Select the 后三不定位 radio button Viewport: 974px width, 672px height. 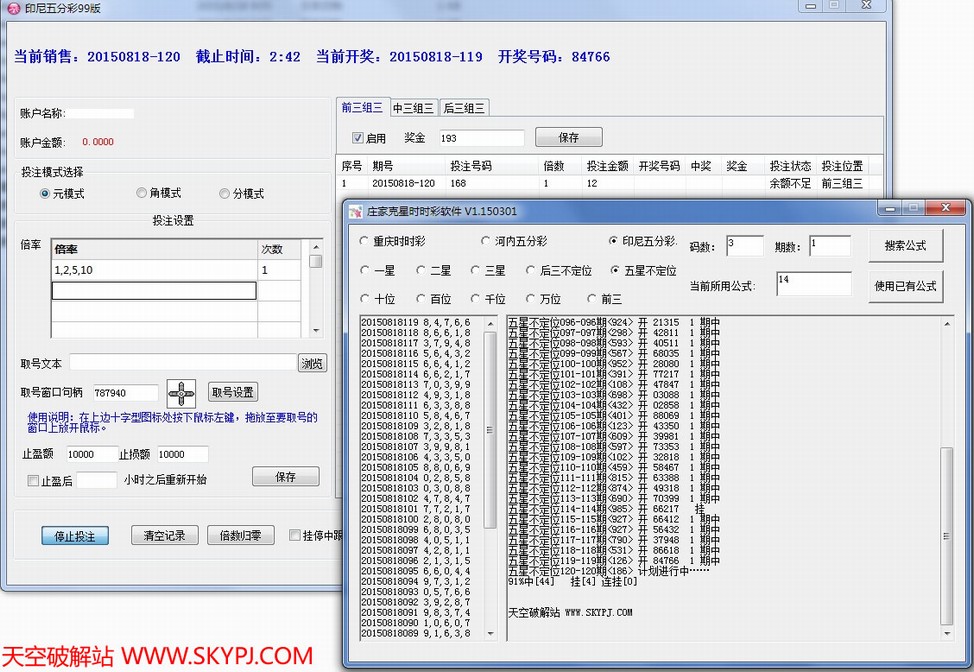click(x=531, y=271)
